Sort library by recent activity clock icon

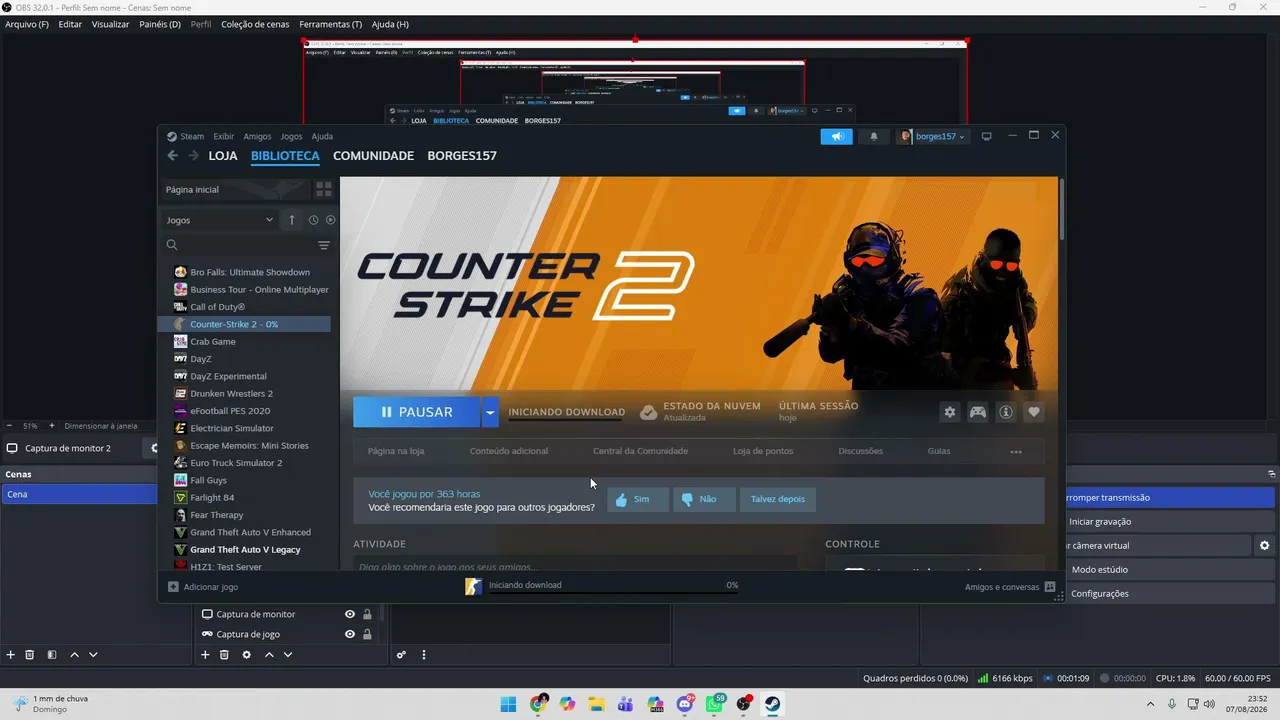(x=313, y=220)
